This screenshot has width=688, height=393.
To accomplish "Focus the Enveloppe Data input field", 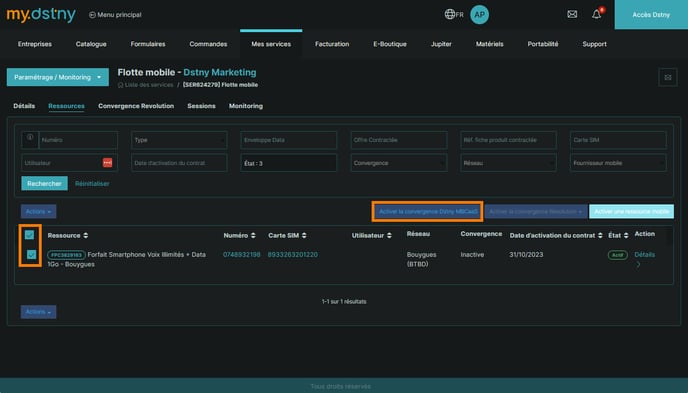I will [289, 140].
